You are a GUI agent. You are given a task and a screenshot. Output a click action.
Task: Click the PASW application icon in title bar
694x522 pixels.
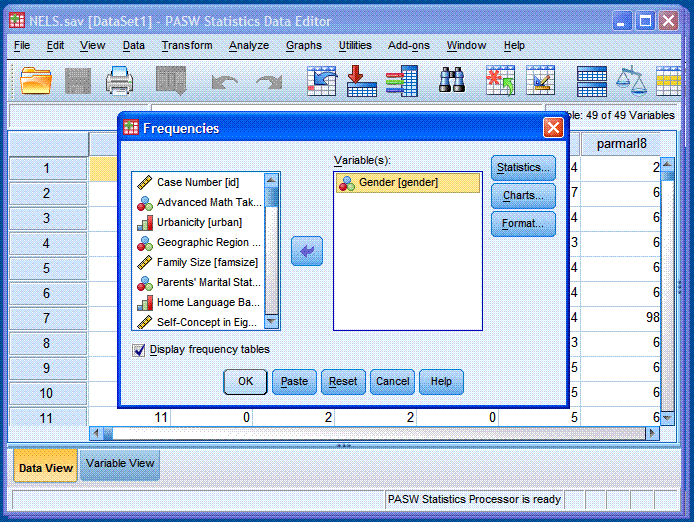[17, 20]
